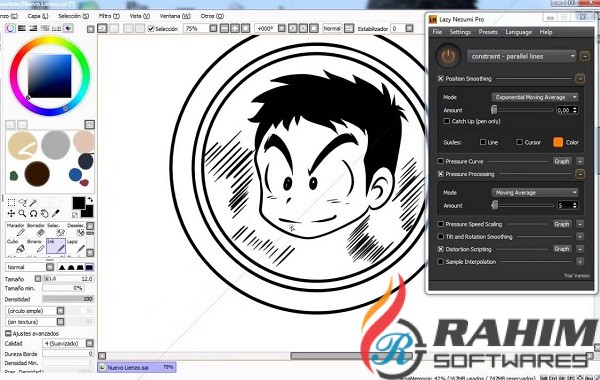Image resolution: width=600 pixels, height=380 pixels.
Task: Open the Distortion Scripting Graph button
Action: (x=561, y=249)
